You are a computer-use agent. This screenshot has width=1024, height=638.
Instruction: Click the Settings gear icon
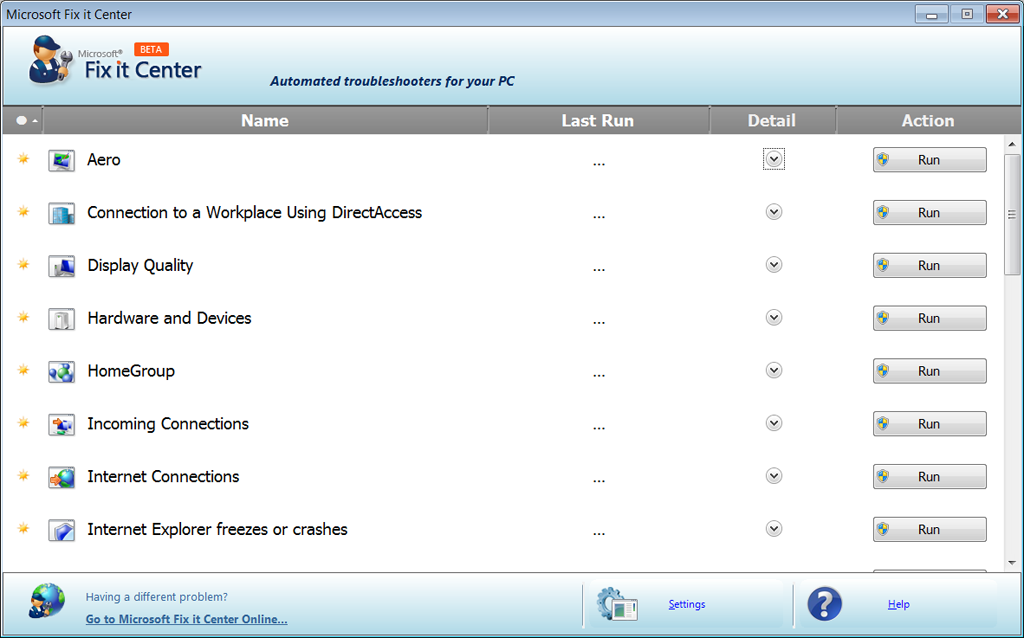coord(617,604)
